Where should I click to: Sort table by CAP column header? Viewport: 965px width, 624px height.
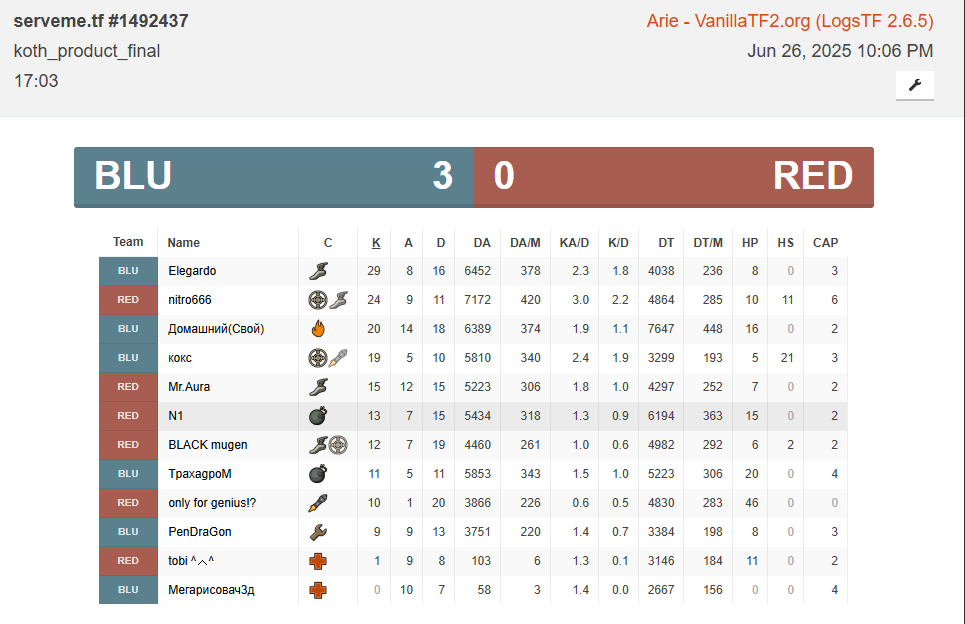(x=825, y=242)
